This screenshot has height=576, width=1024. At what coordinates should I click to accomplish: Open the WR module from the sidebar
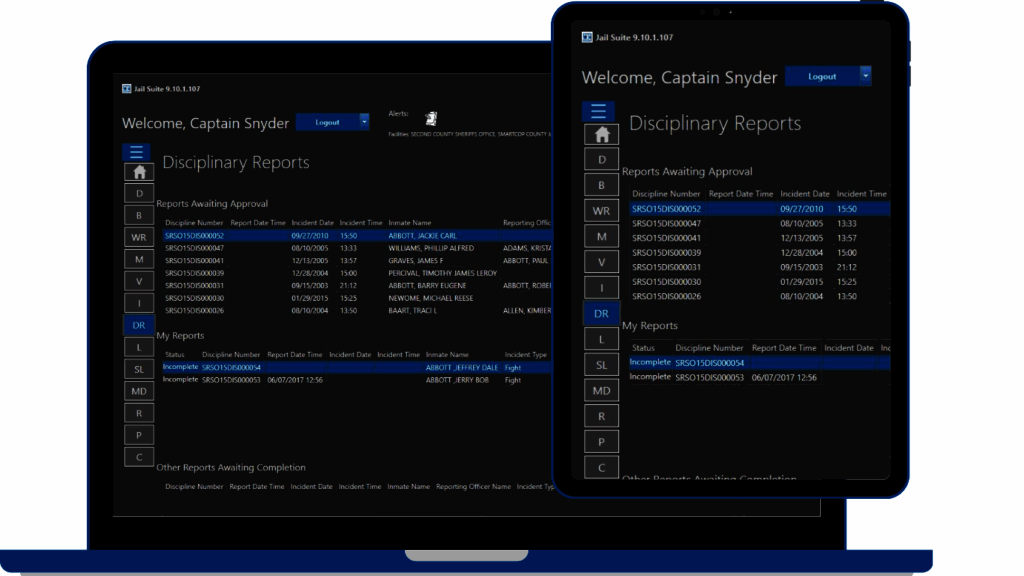coord(138,238)
